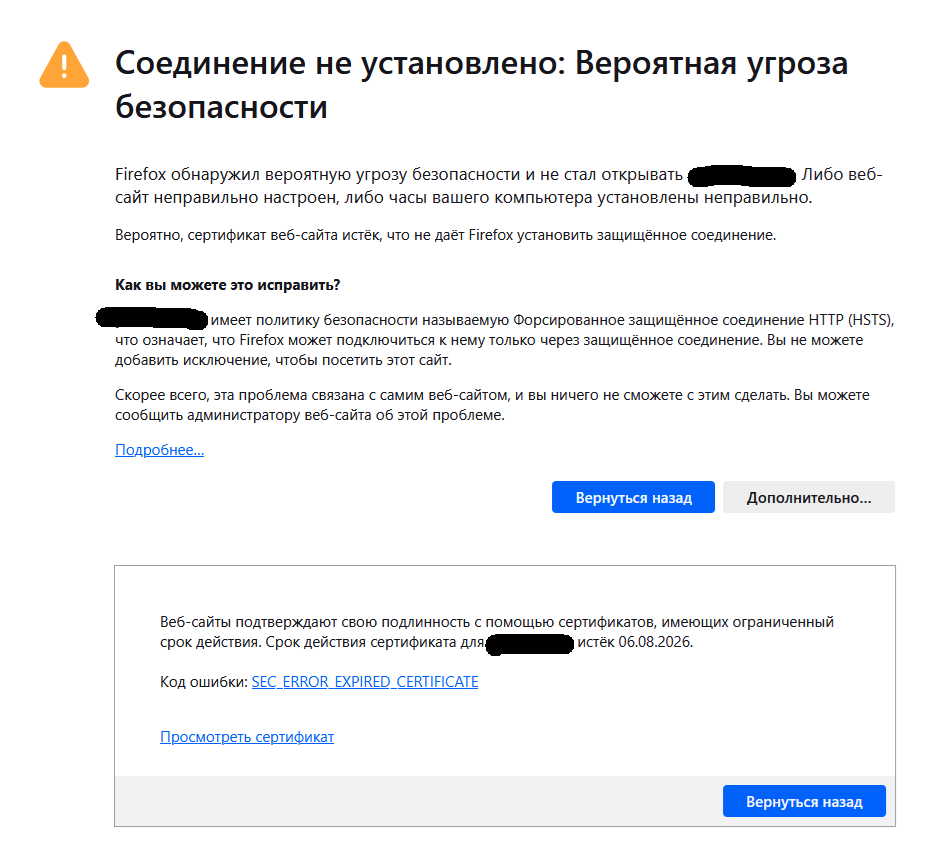
Task: Open the SEC_ERROR_EXPIRED_CERTIFICATE error code link
Action: (365, 682)
